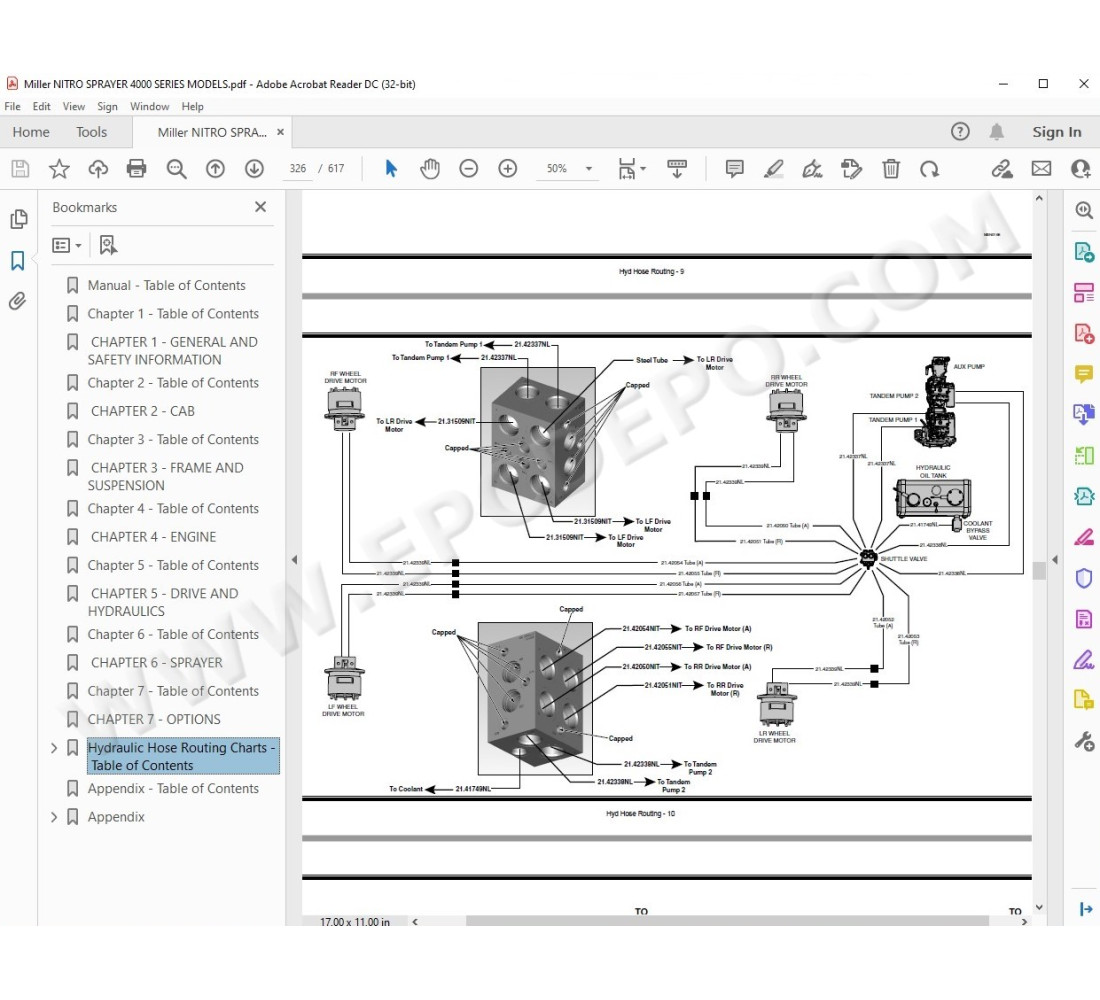This screenshot has height=1000, width=1100.
Task: Select the Highlight text pen tool
Action: coord(773,169)
